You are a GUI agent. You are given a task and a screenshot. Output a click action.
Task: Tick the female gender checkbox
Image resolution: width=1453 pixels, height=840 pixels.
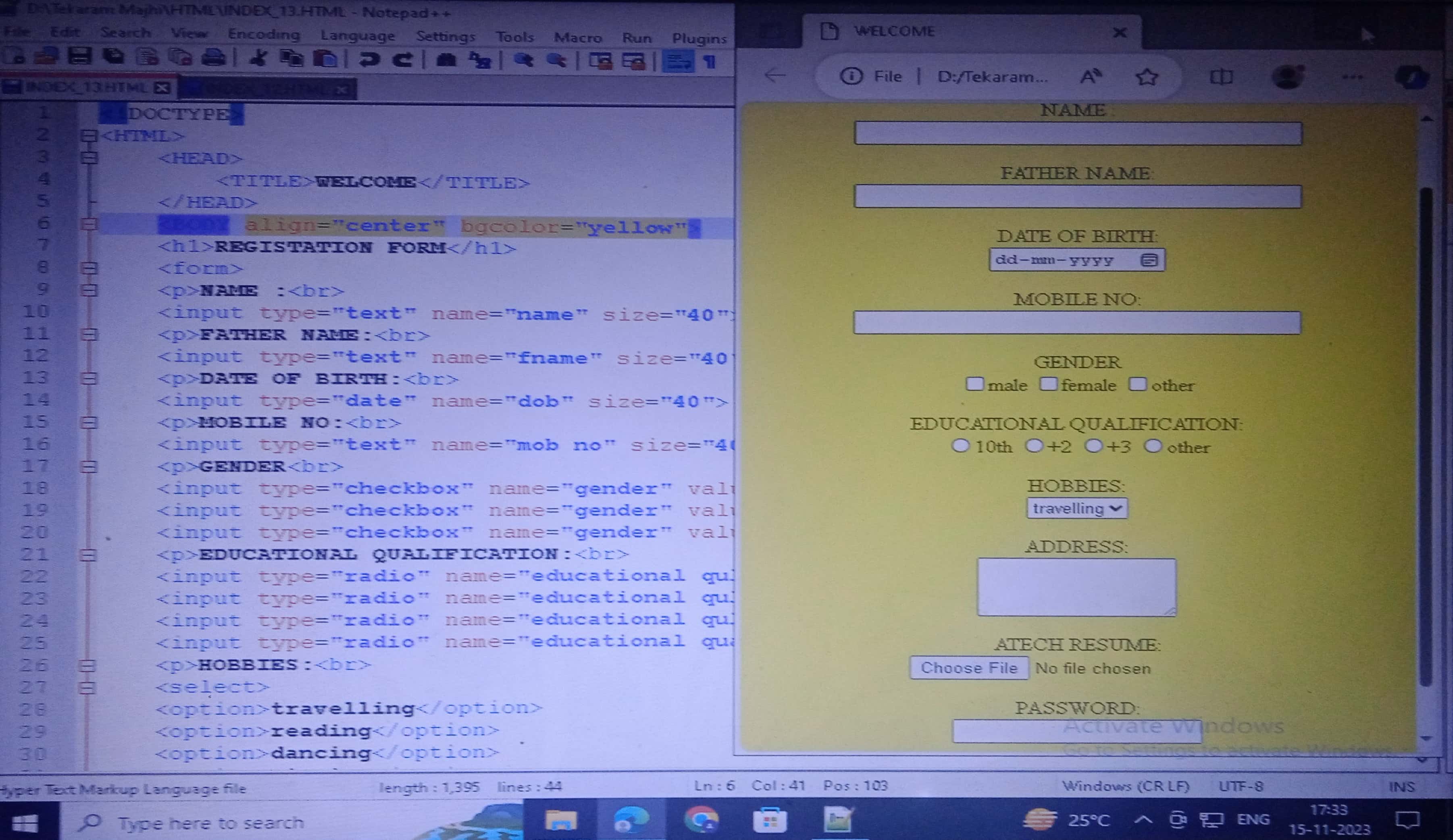pos(1048,384)
